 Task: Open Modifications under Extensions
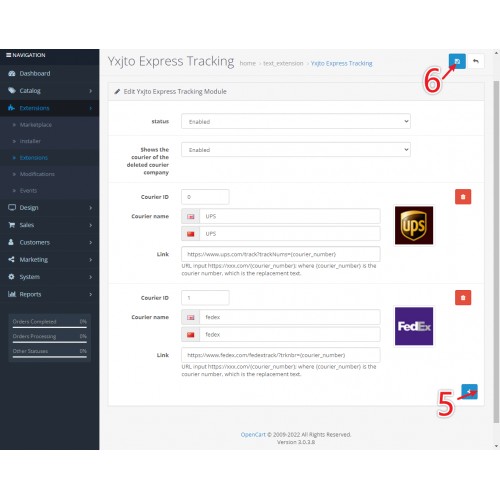click(37, 174)
